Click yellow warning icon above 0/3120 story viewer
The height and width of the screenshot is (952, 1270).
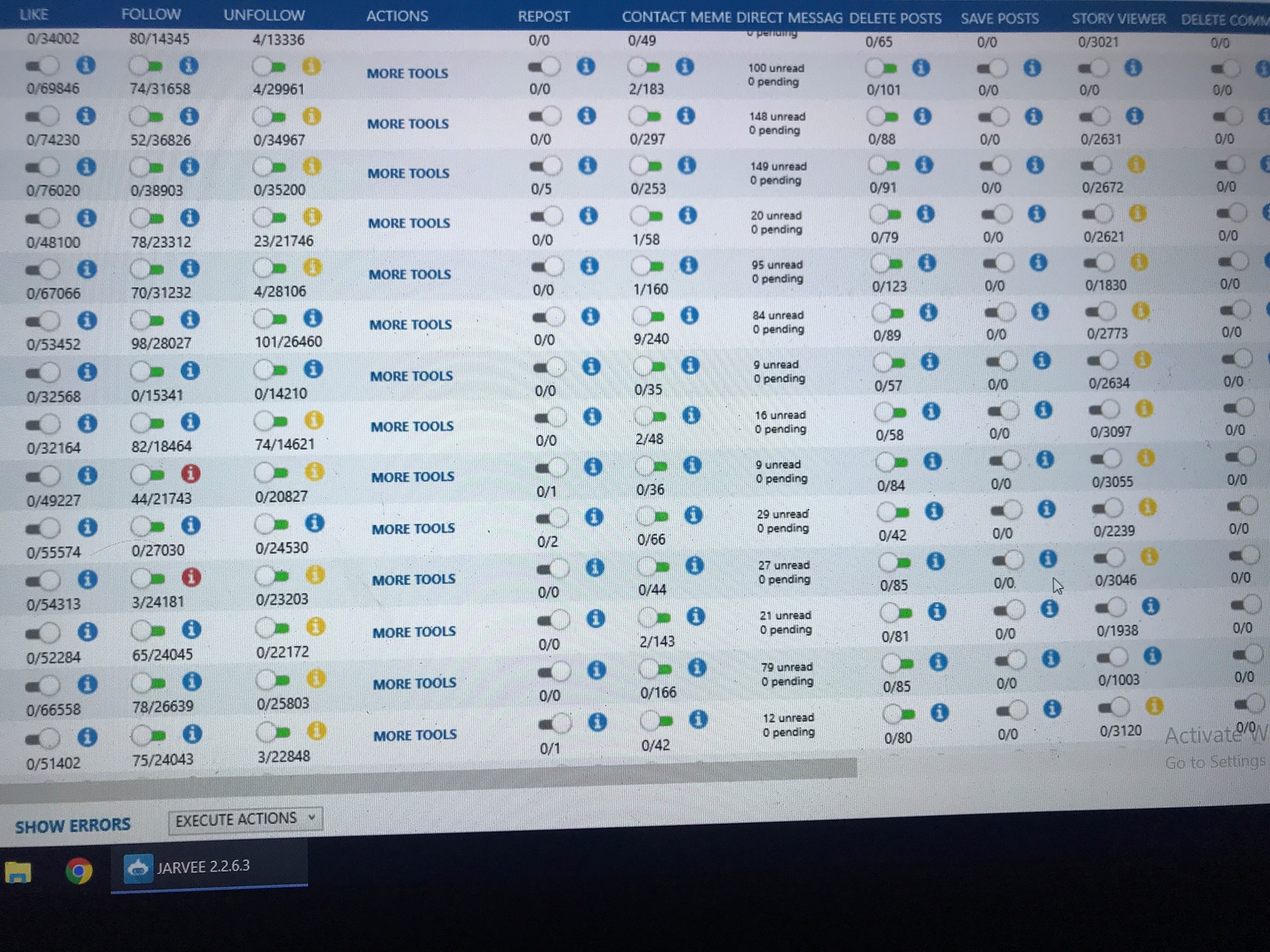[x=1154, y=706]
